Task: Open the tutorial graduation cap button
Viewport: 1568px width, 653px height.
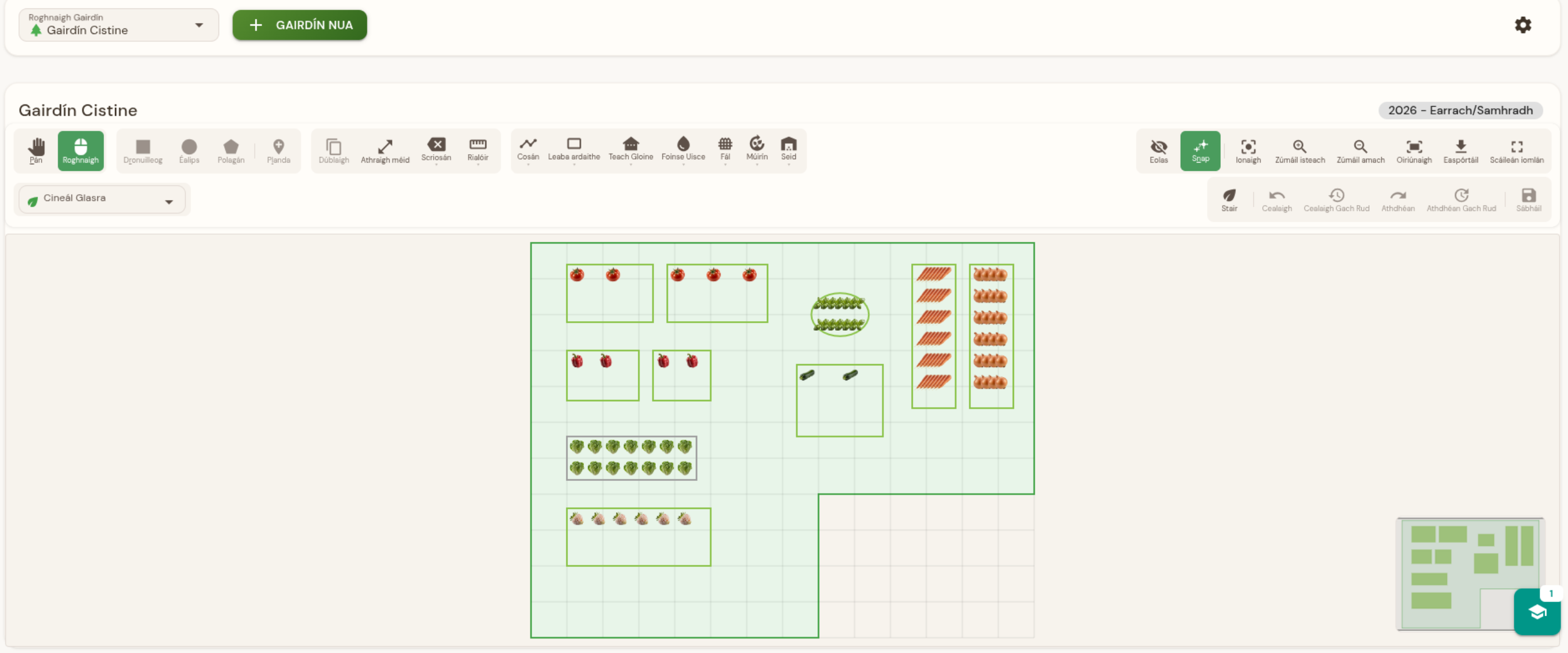Action: [x=1536, y=611]
